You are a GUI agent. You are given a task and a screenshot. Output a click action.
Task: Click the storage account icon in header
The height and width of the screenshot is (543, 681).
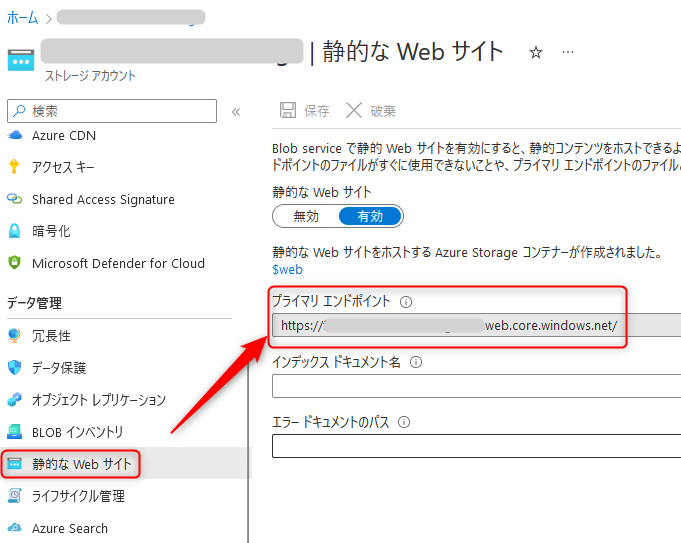pos(21,60)
